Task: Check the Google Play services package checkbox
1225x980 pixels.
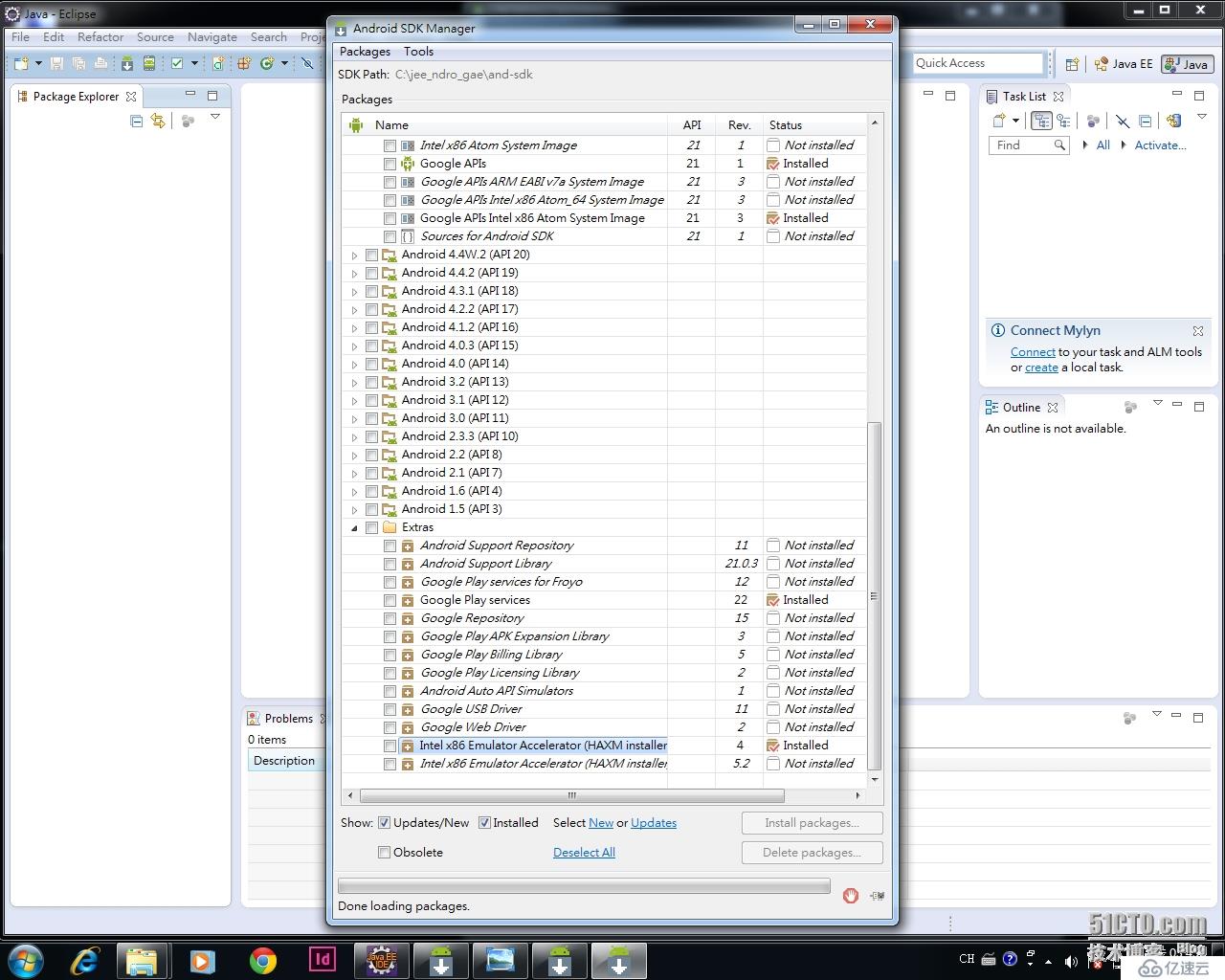Action: (390, 600)
